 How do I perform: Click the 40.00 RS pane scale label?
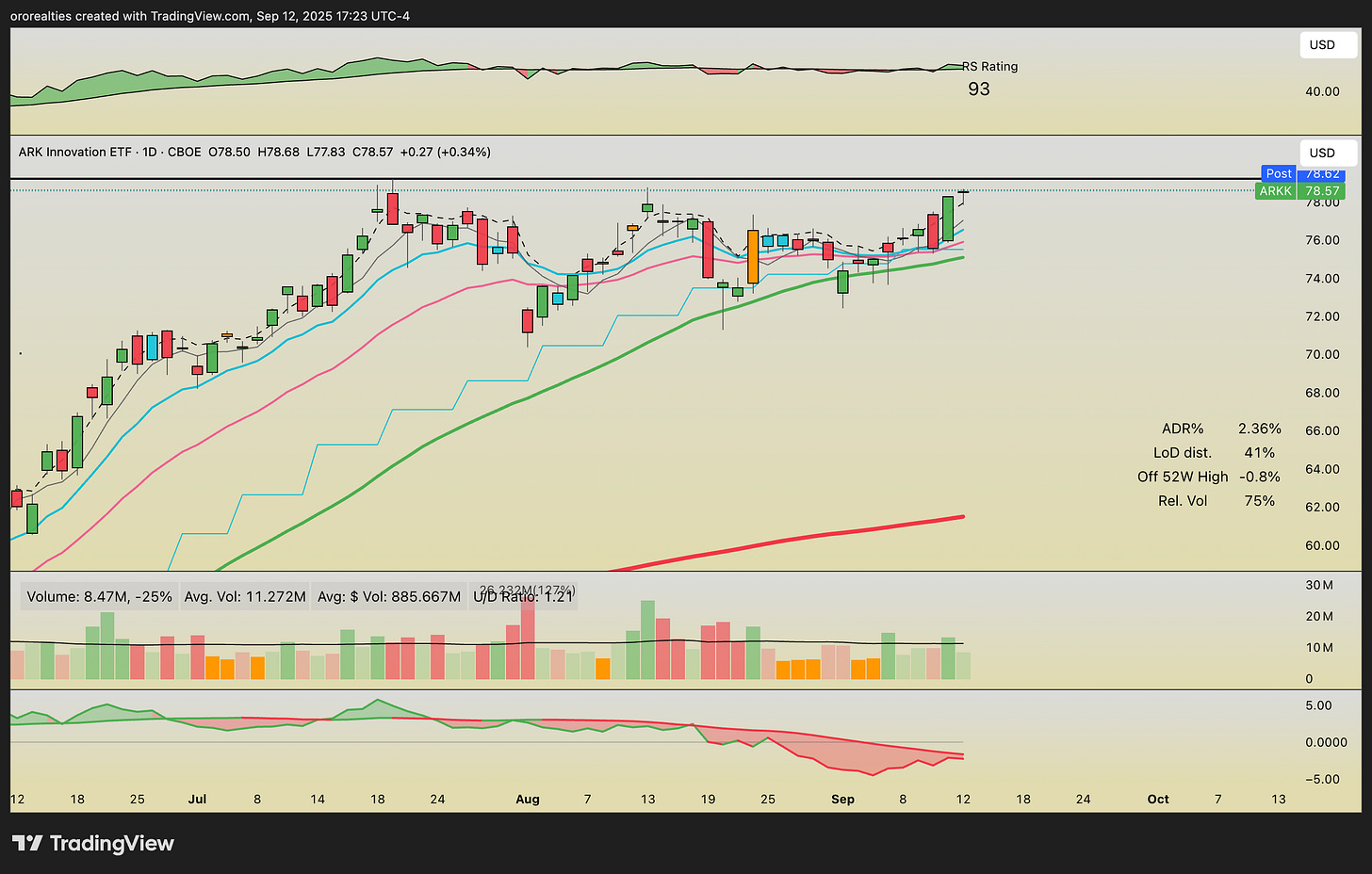1322,91
